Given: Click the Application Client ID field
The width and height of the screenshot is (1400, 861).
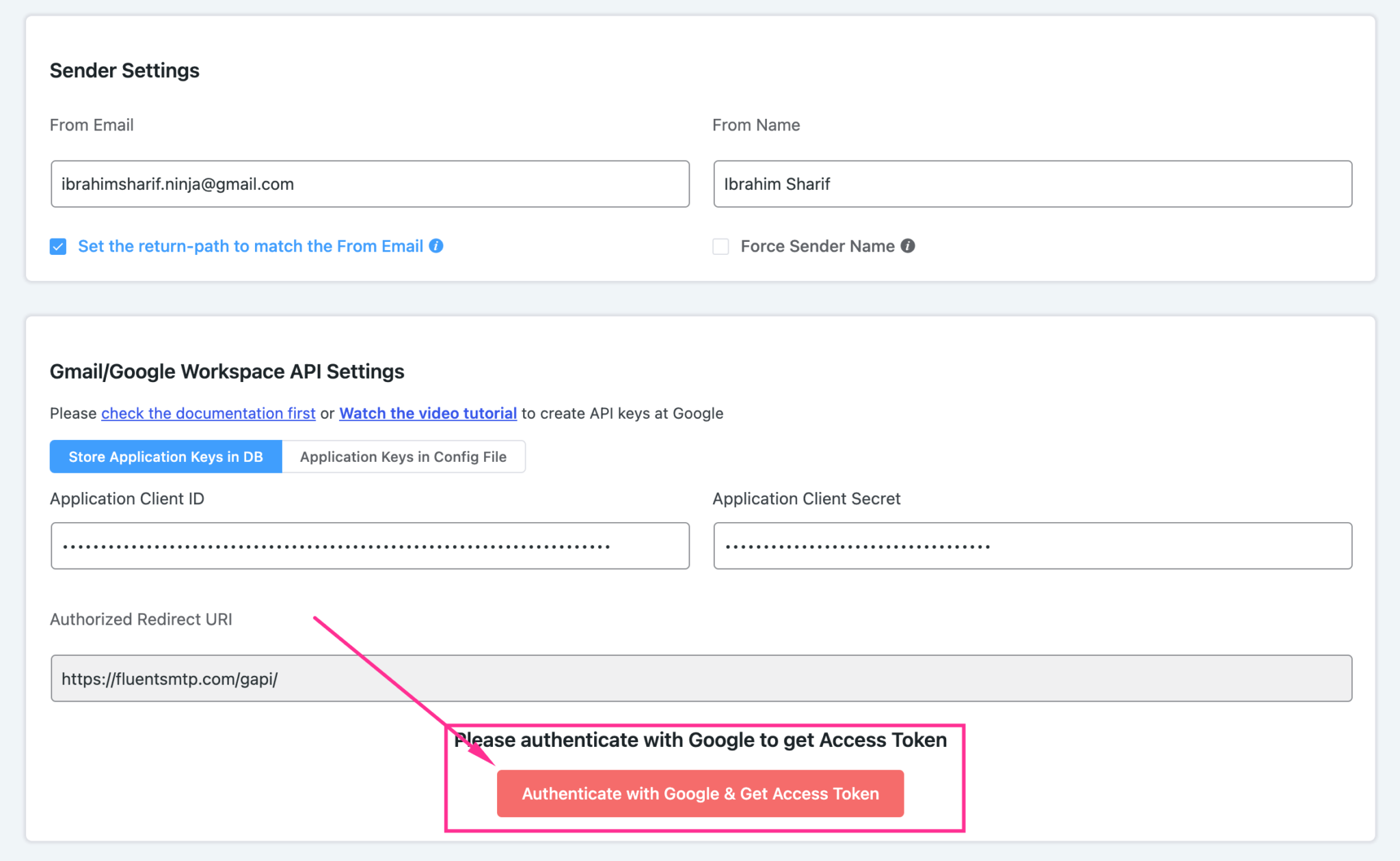Looking at the screenshot, I should (369, 545).
